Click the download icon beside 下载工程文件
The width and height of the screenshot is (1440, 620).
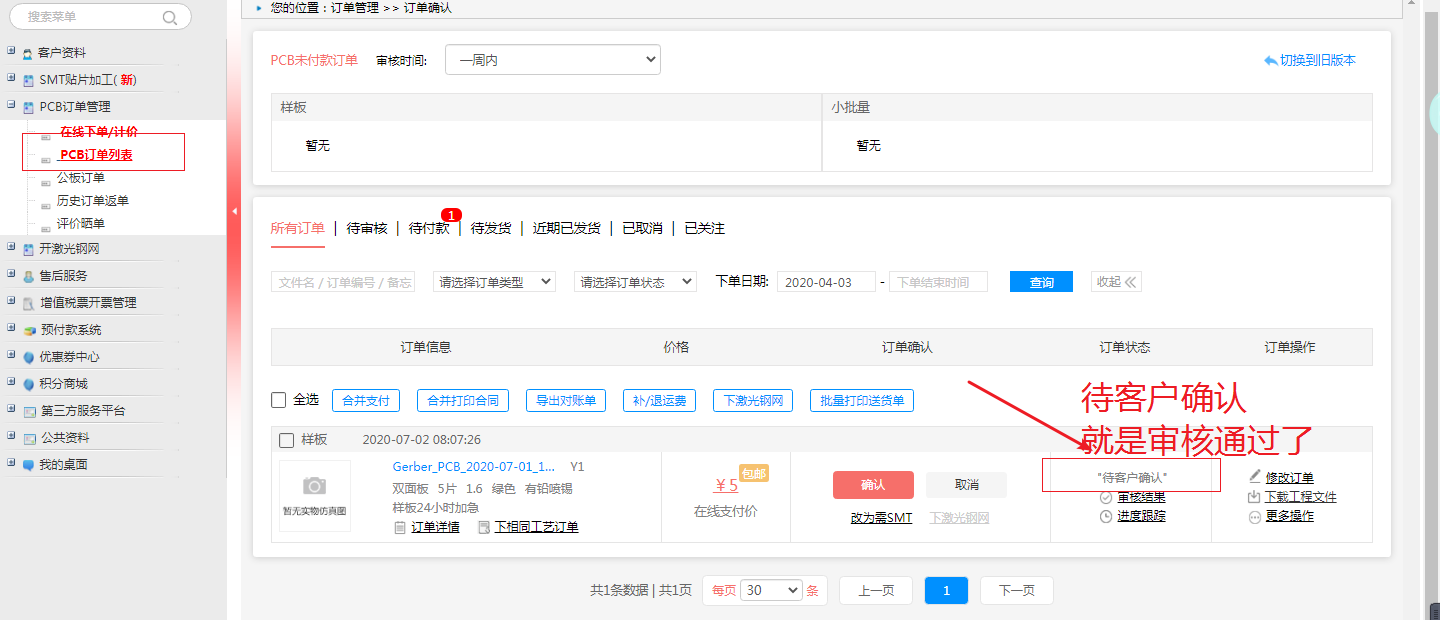coord(1255,497)
